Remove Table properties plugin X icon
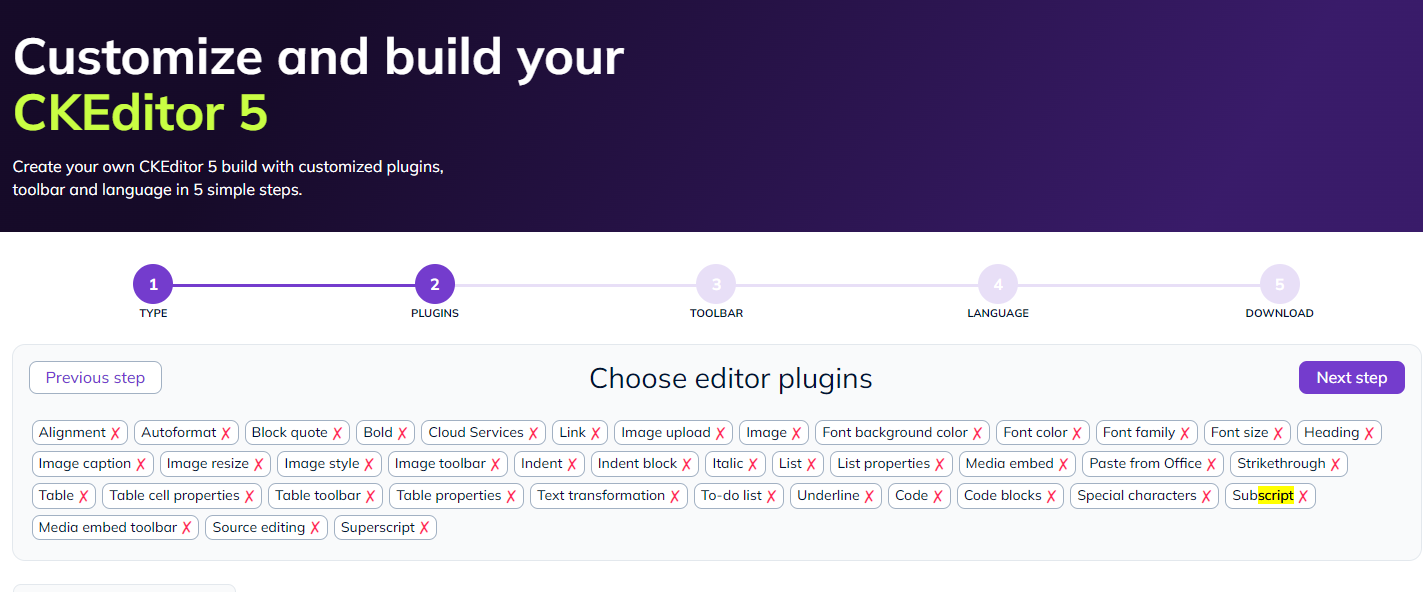1423x592 pixels. click(x=512, y=496)
